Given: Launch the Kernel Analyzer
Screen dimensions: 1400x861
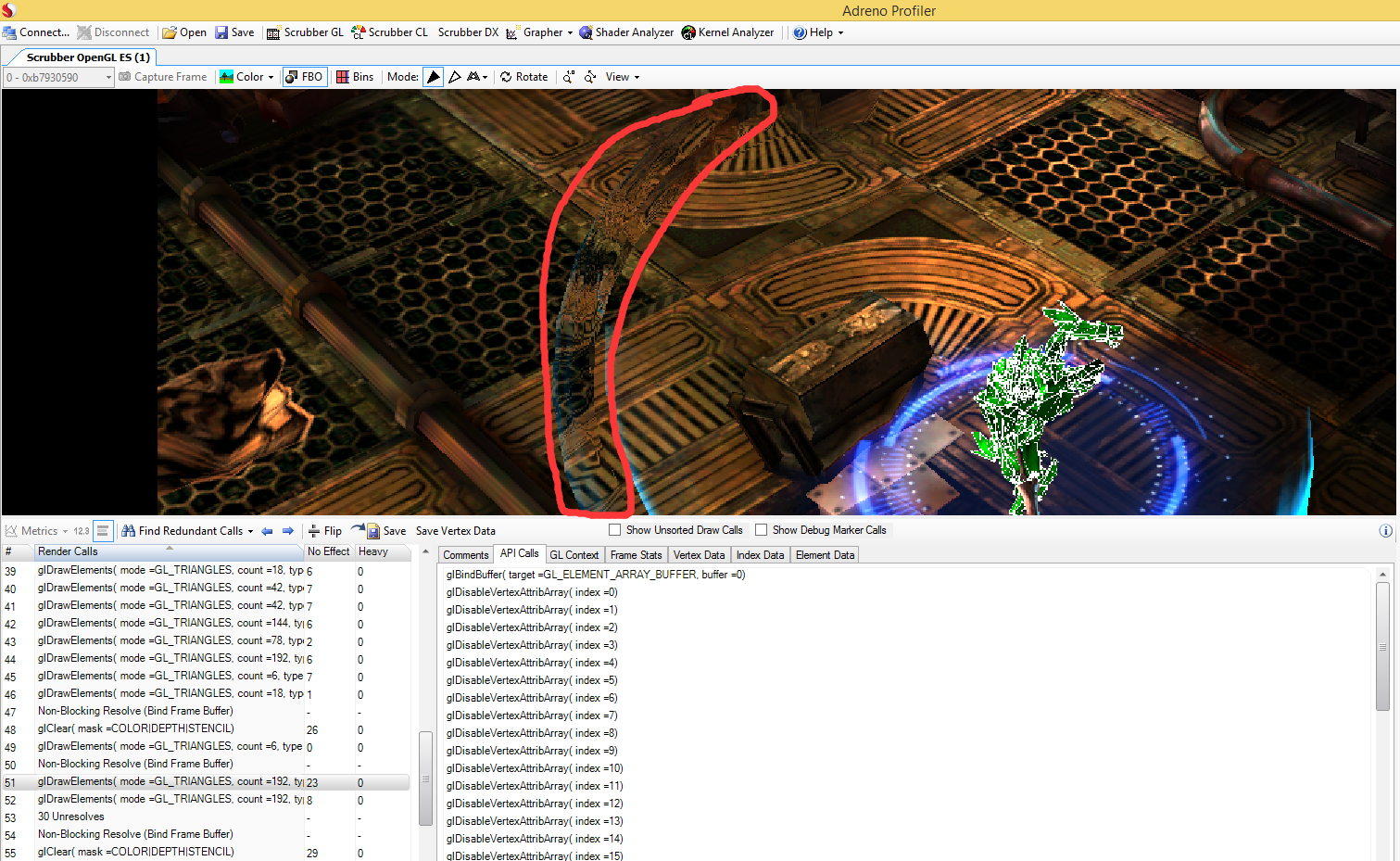Looking at the screenshot, I should click(727, 32).
